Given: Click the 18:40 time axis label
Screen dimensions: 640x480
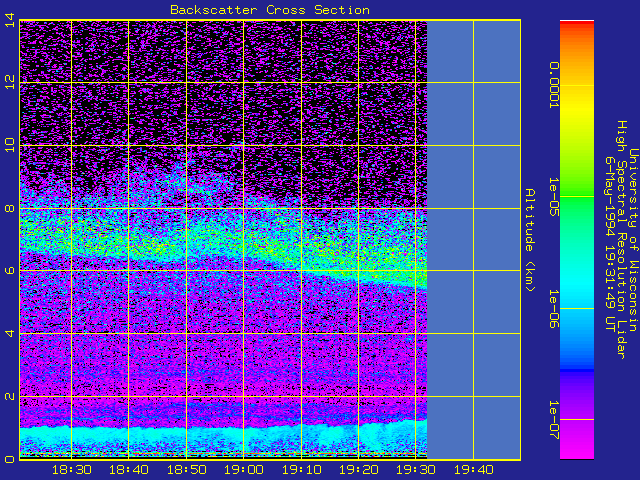Looking at the screenshot, I should click(x=129, y=470).
